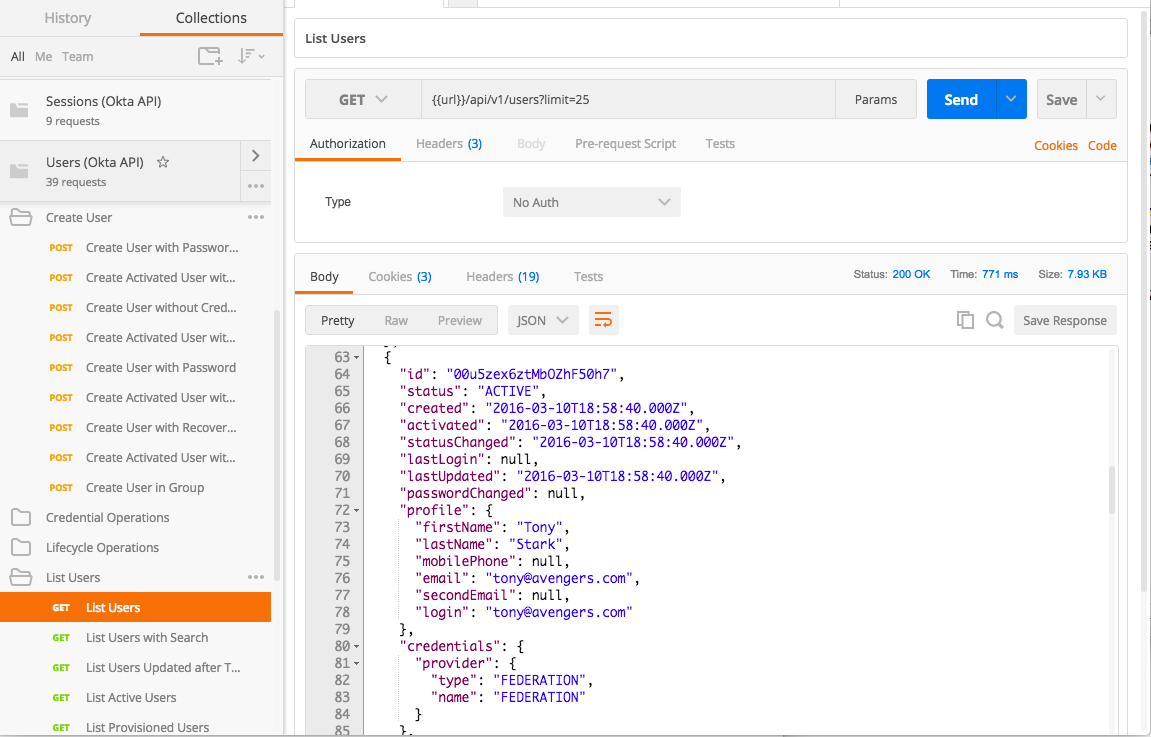
Task: Click the copy response to clipboard icon
Action: 965,320
